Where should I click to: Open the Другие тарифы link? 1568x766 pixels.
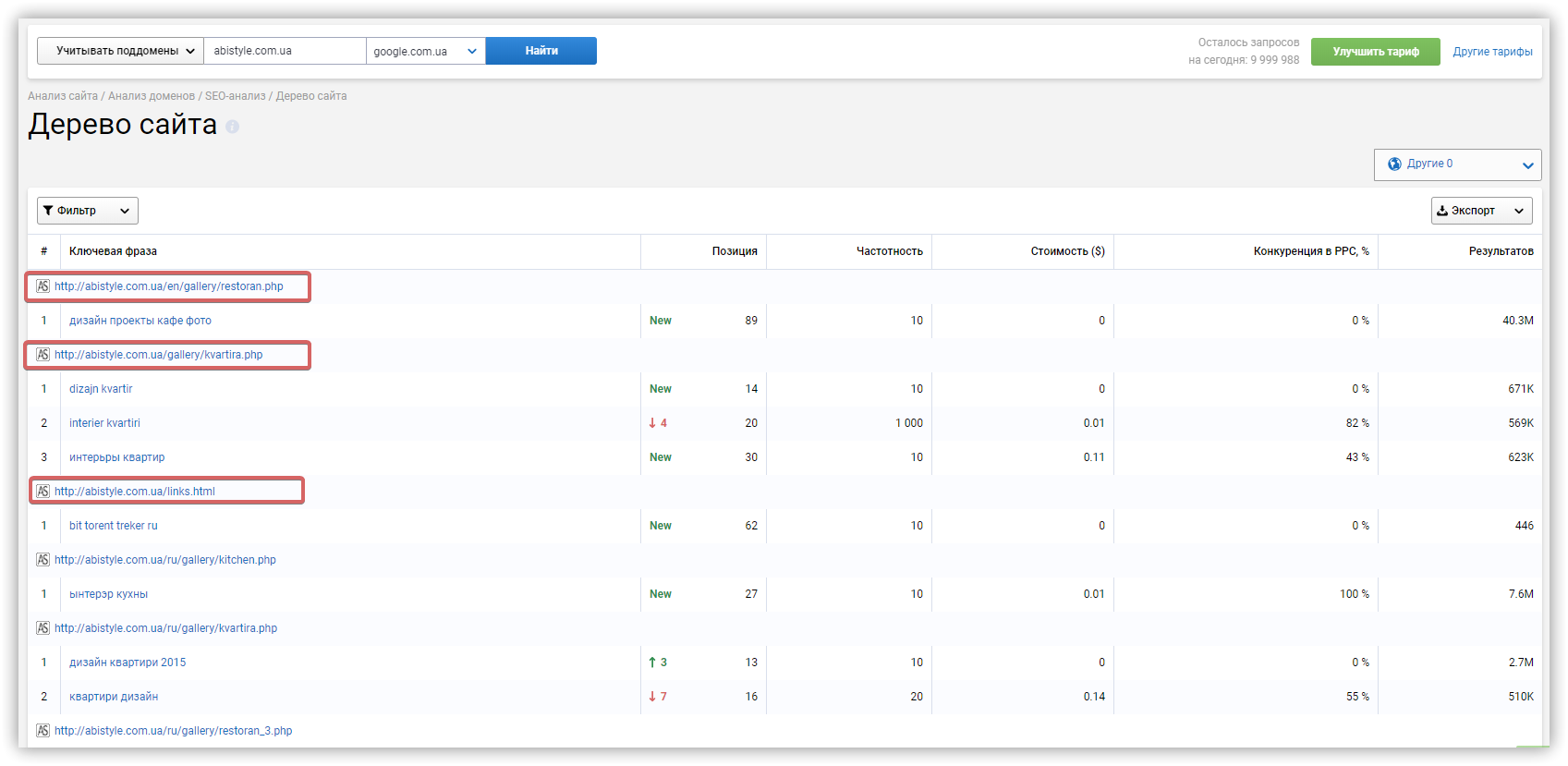[x=1492, y=52]
